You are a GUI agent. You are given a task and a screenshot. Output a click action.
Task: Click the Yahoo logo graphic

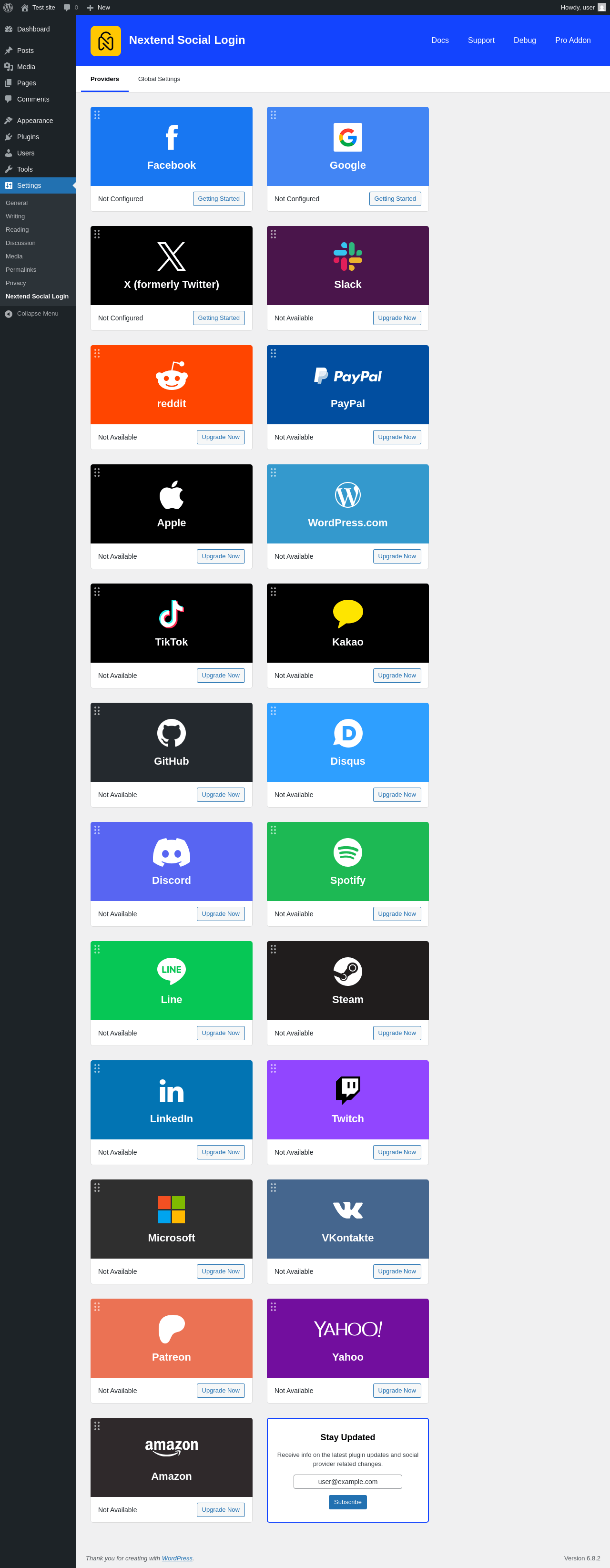pos(347,1329)
